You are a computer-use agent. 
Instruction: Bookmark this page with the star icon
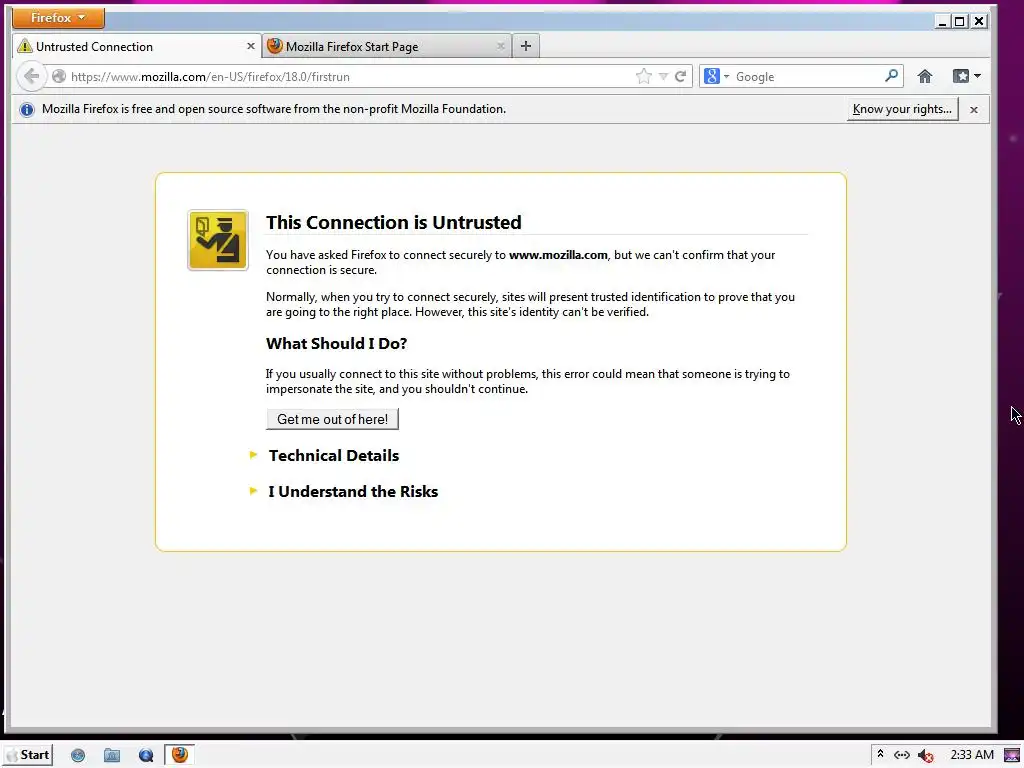click(x=643, y=76)
